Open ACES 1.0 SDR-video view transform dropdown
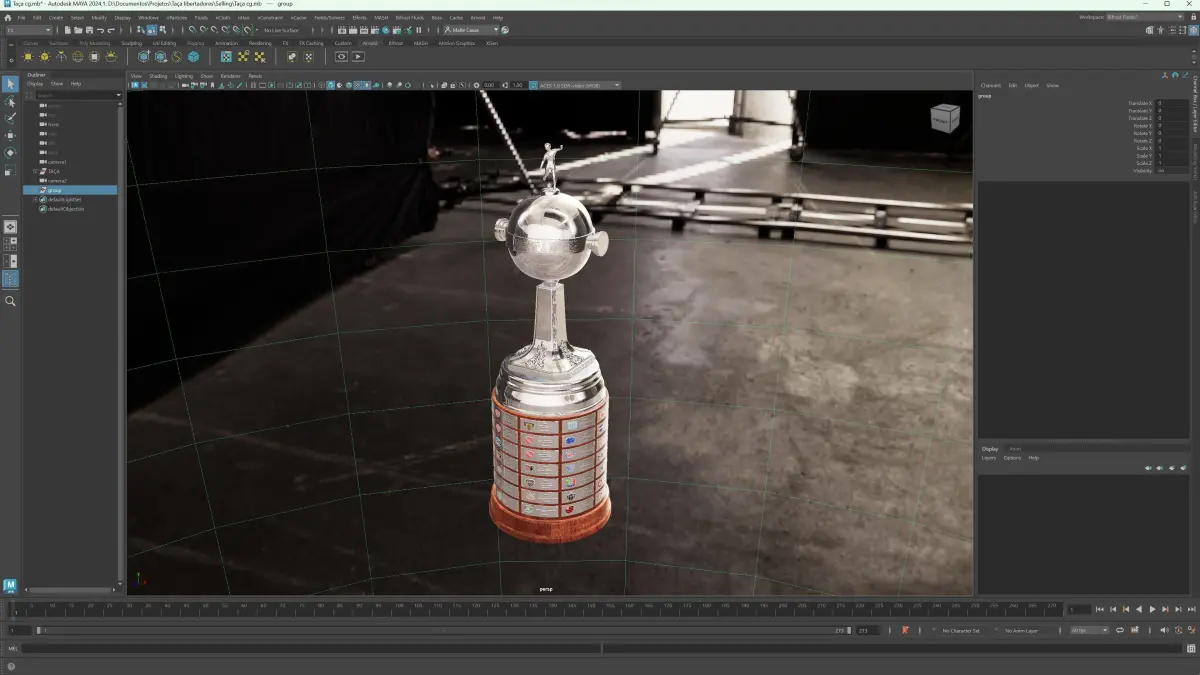This screenshot has width=1200, height=675. click(580, 85)
